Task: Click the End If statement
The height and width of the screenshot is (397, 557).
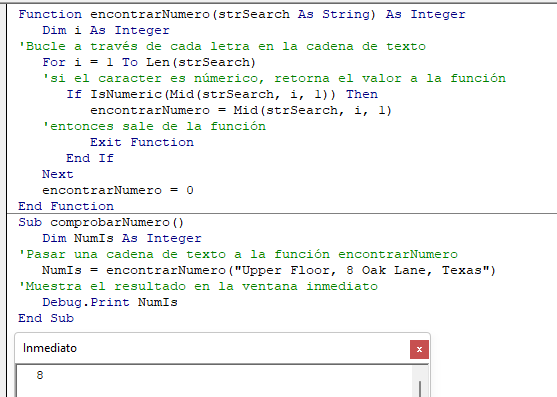Action: 90,158
